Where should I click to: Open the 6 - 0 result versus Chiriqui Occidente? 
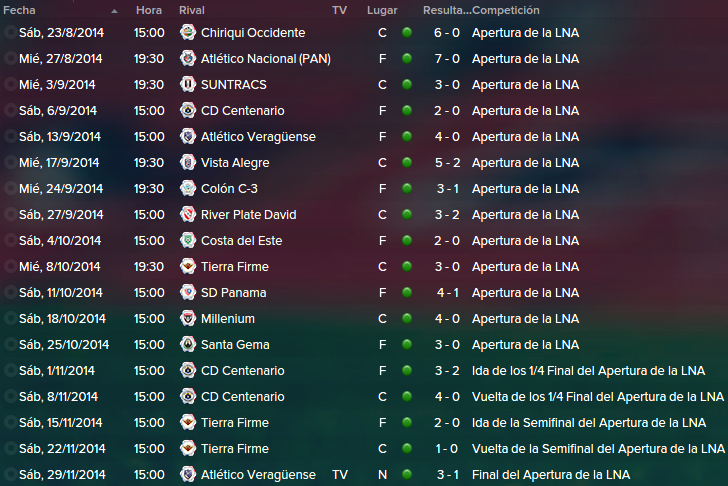pos(447,32)
